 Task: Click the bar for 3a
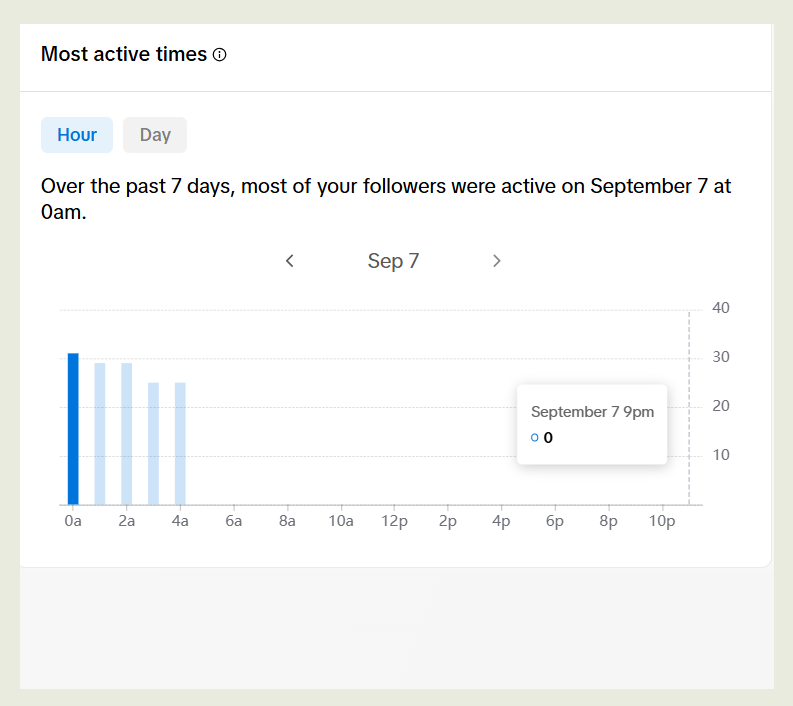coord(154,443)
